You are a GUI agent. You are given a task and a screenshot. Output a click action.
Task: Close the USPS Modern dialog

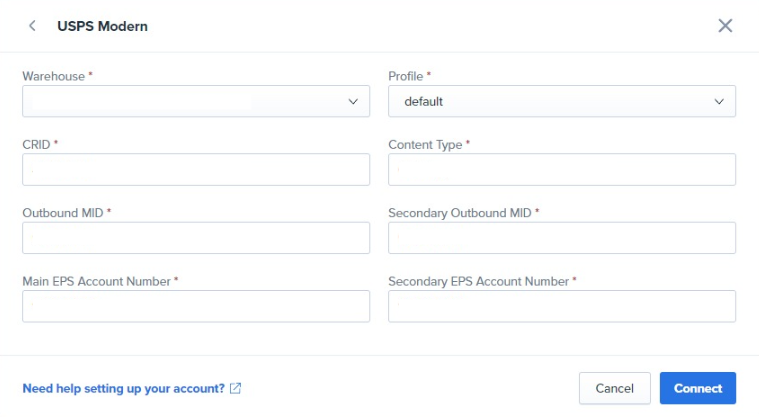725,26
